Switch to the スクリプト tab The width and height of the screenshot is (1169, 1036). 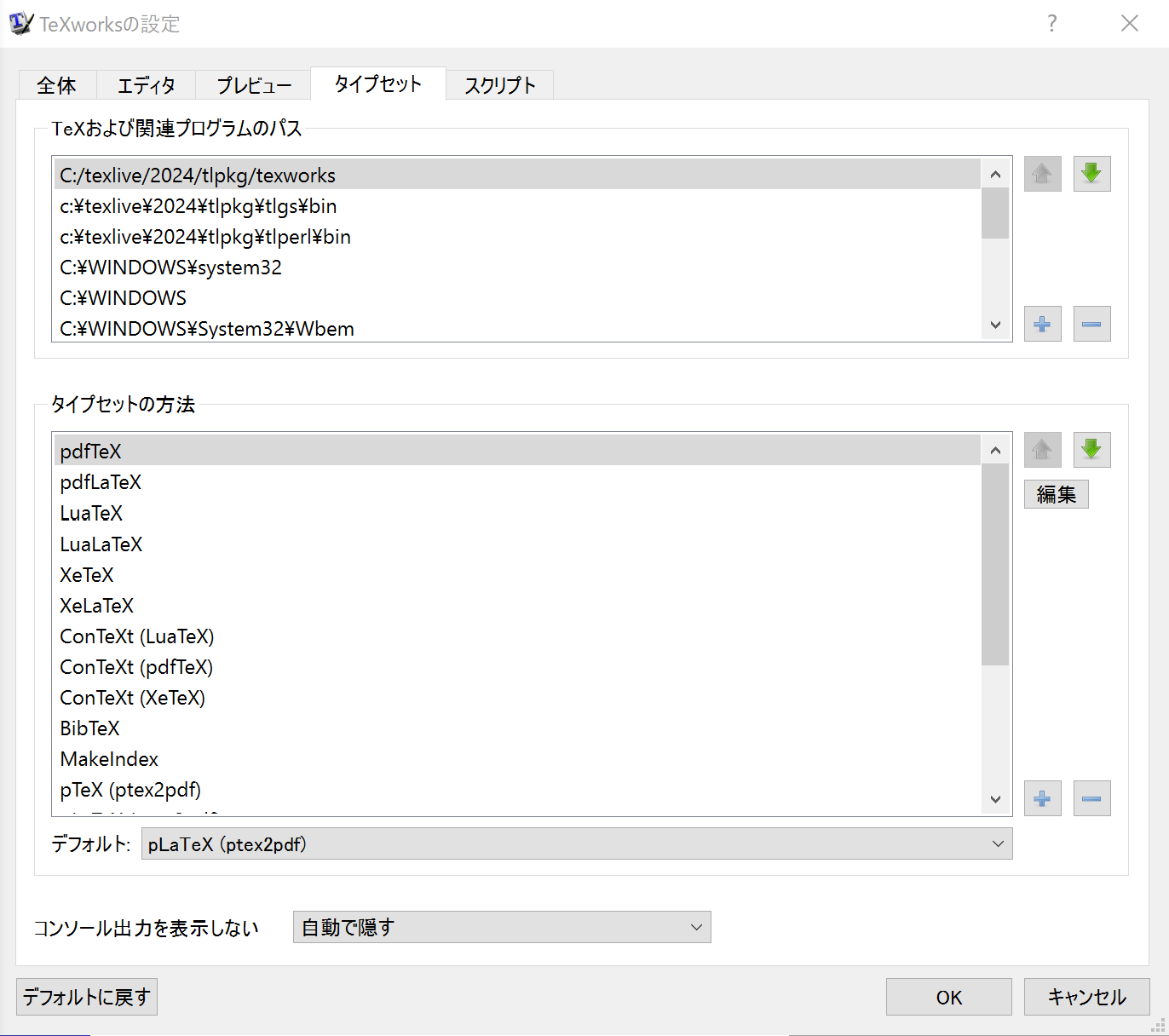(499, 84)
